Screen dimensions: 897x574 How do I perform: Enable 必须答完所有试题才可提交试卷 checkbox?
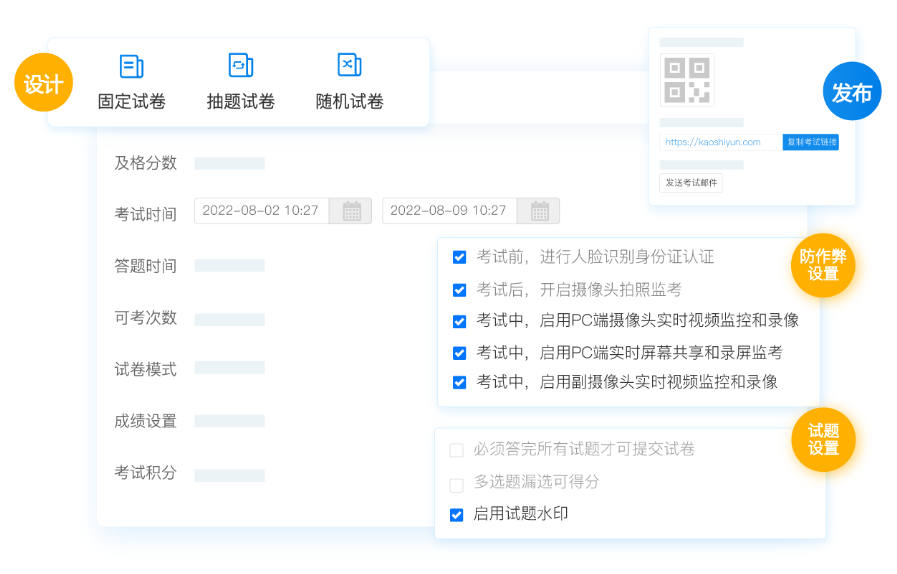point(456,450)
